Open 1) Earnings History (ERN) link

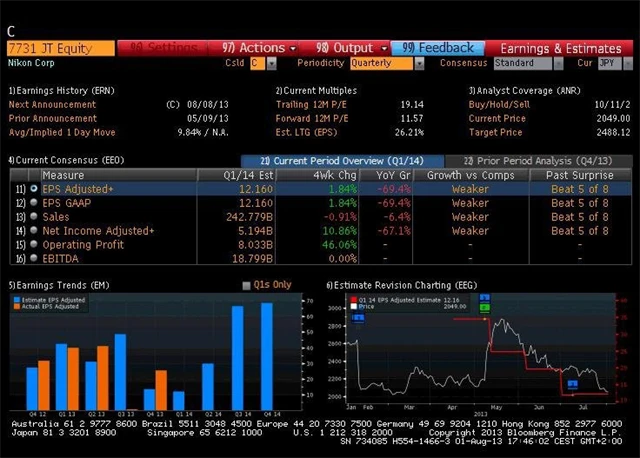62,91
